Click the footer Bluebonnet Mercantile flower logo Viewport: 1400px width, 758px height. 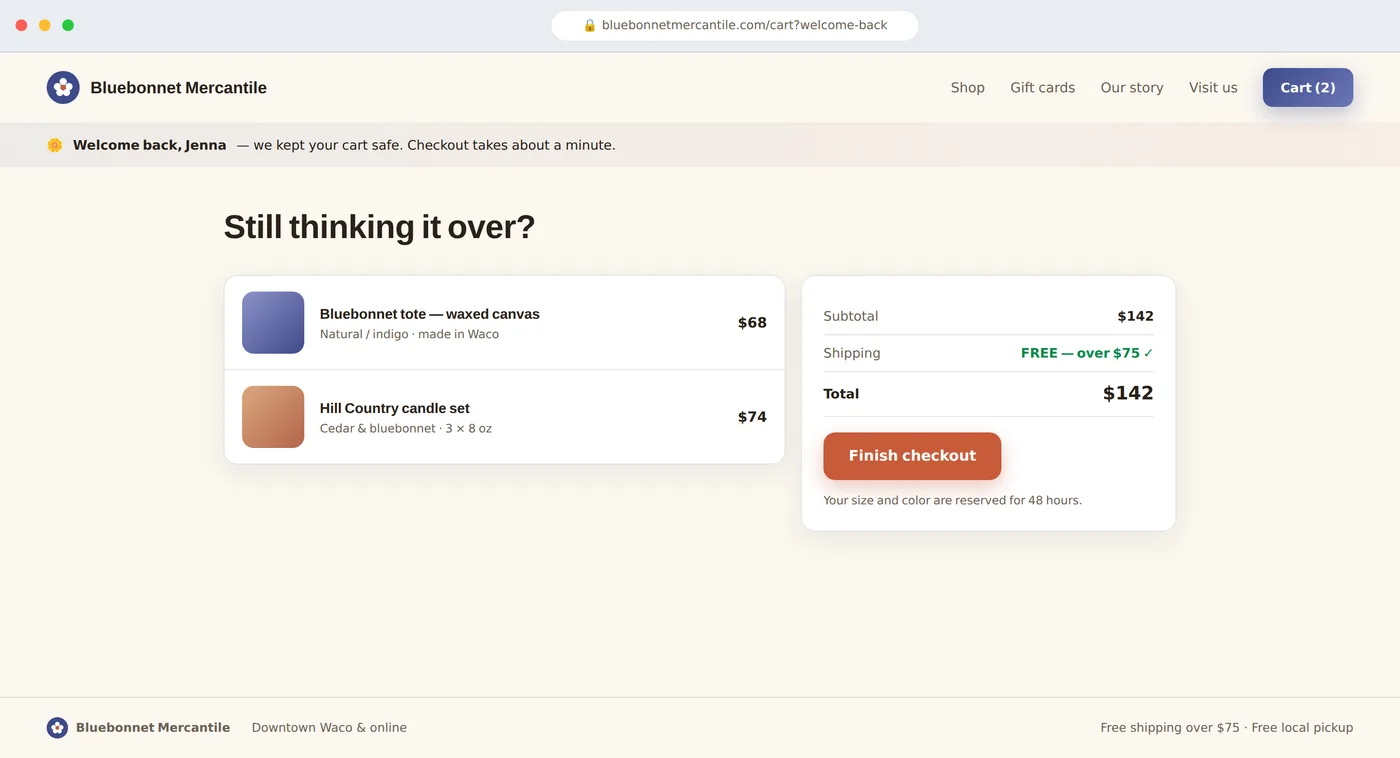click(57, 728)
